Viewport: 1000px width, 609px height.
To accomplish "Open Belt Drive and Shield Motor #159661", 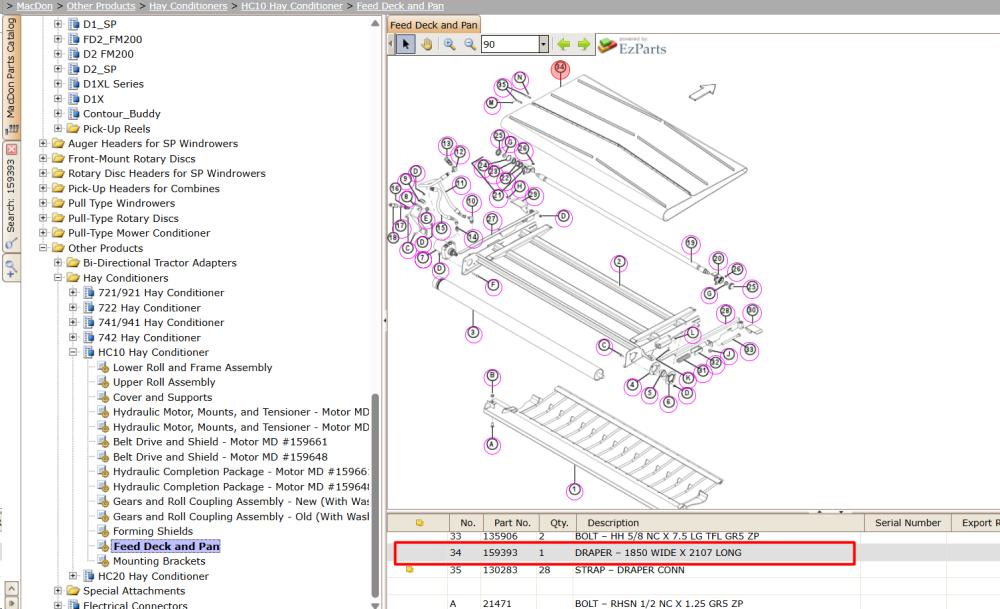I will point(220,442).
